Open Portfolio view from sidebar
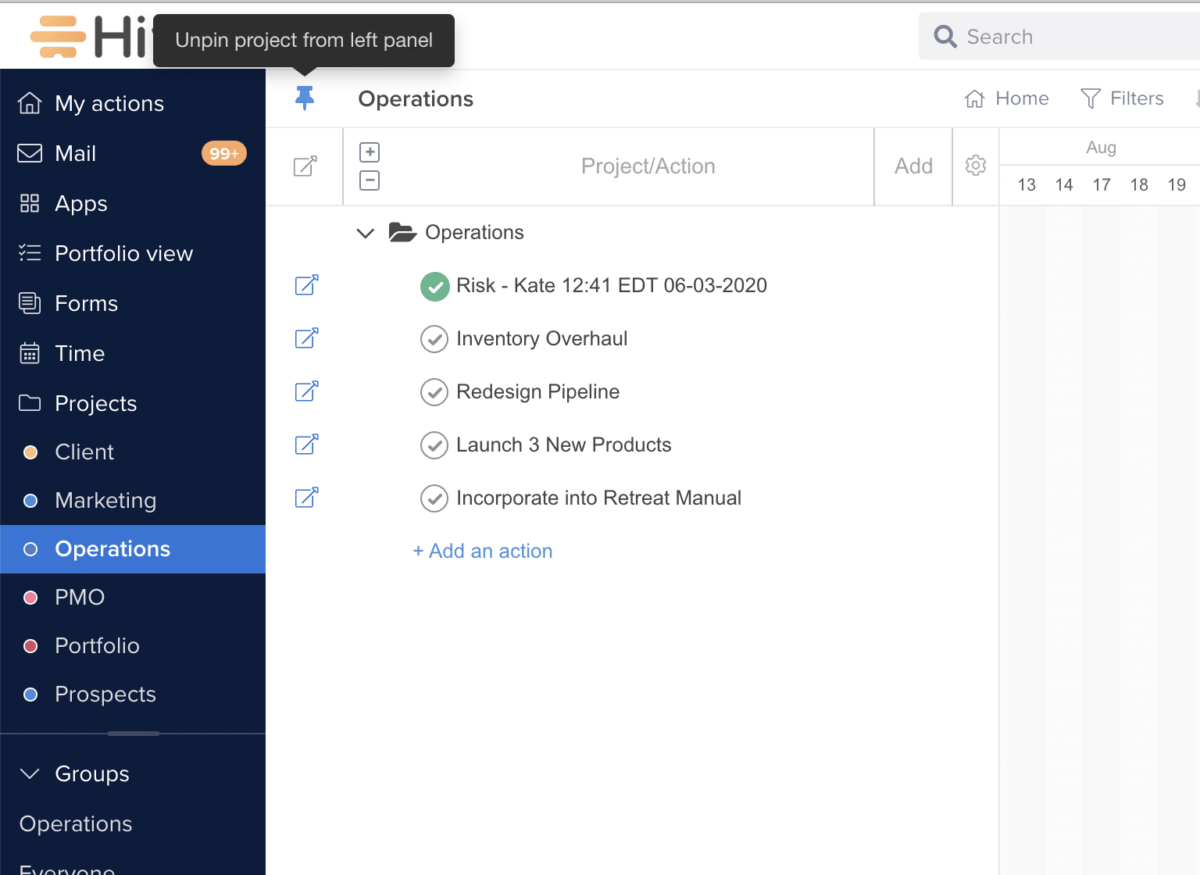 tap(123, 253)
